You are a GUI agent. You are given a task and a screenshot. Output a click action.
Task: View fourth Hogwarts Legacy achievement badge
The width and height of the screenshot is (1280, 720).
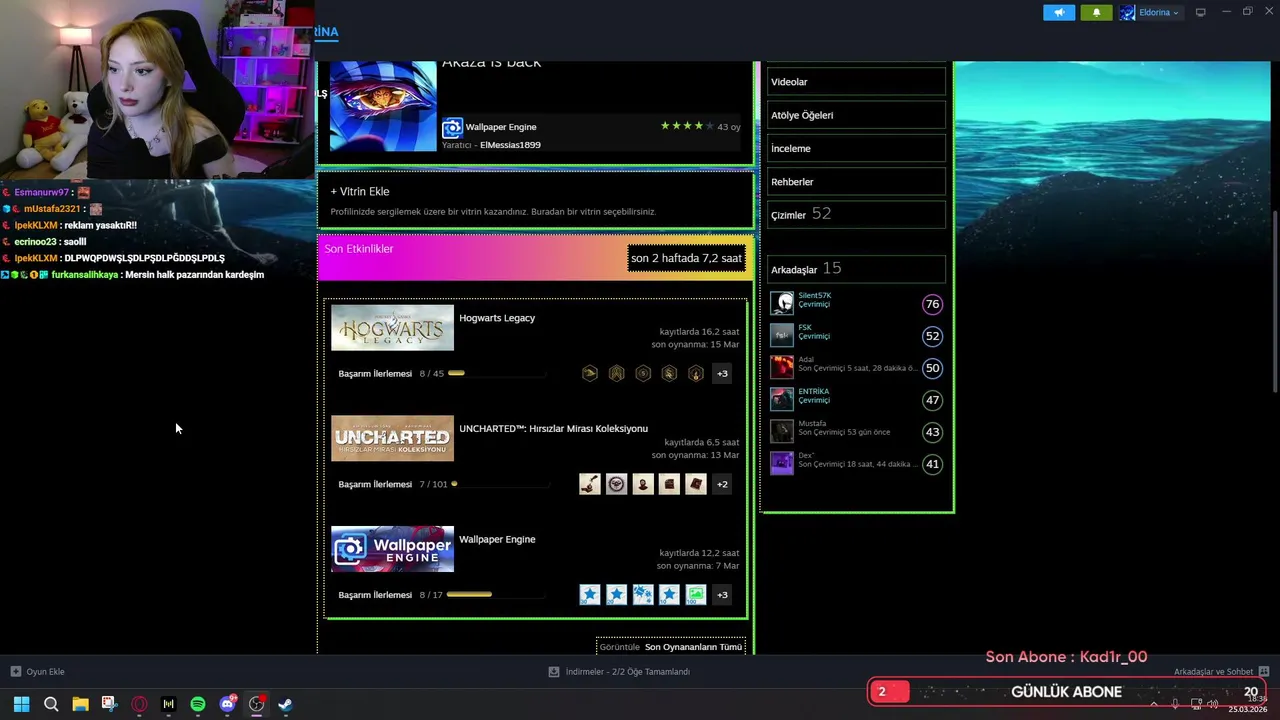(670, 373)
